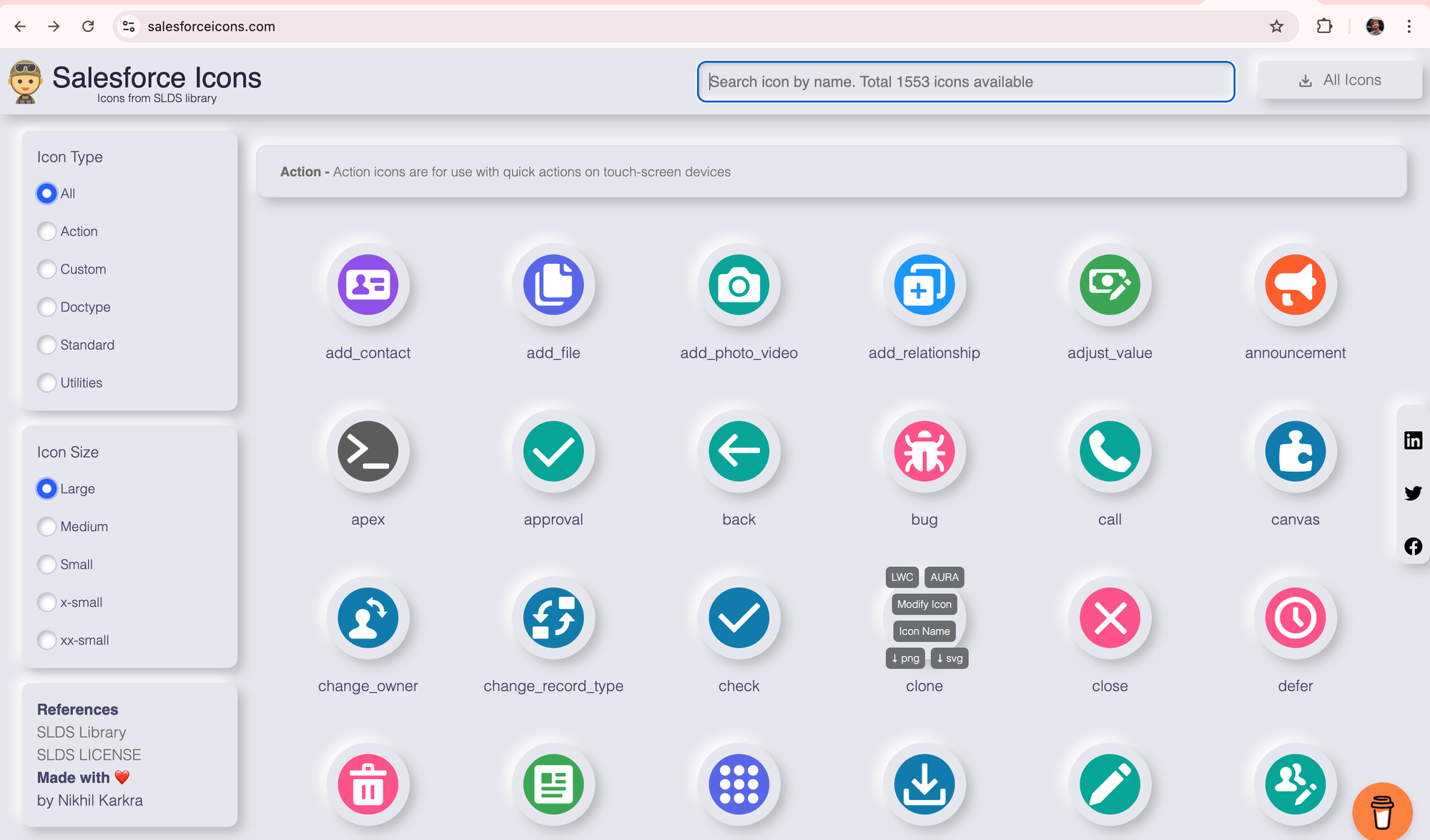Open the orange coffee cup button
Viewport: 1430px width, 840px height.
1382,811
